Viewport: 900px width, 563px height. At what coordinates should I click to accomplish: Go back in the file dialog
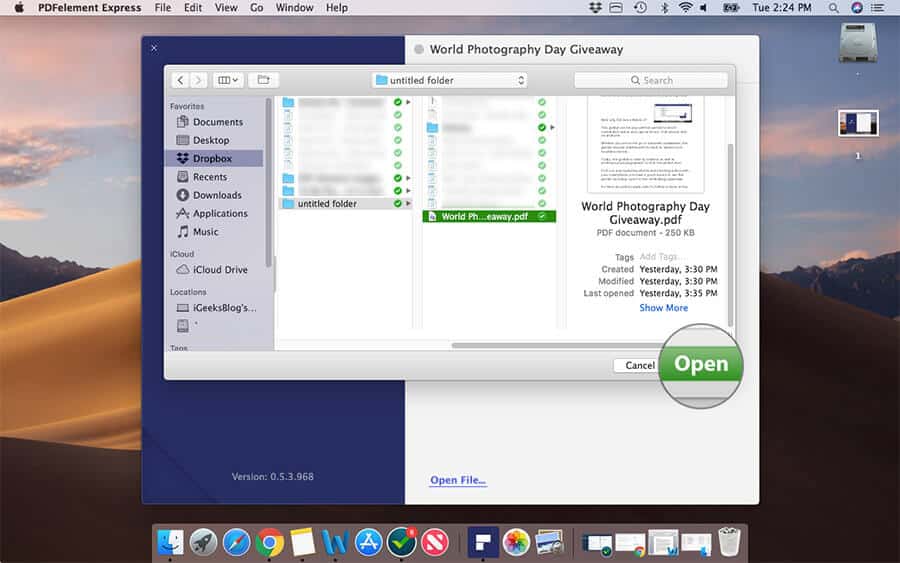[180, 80]
